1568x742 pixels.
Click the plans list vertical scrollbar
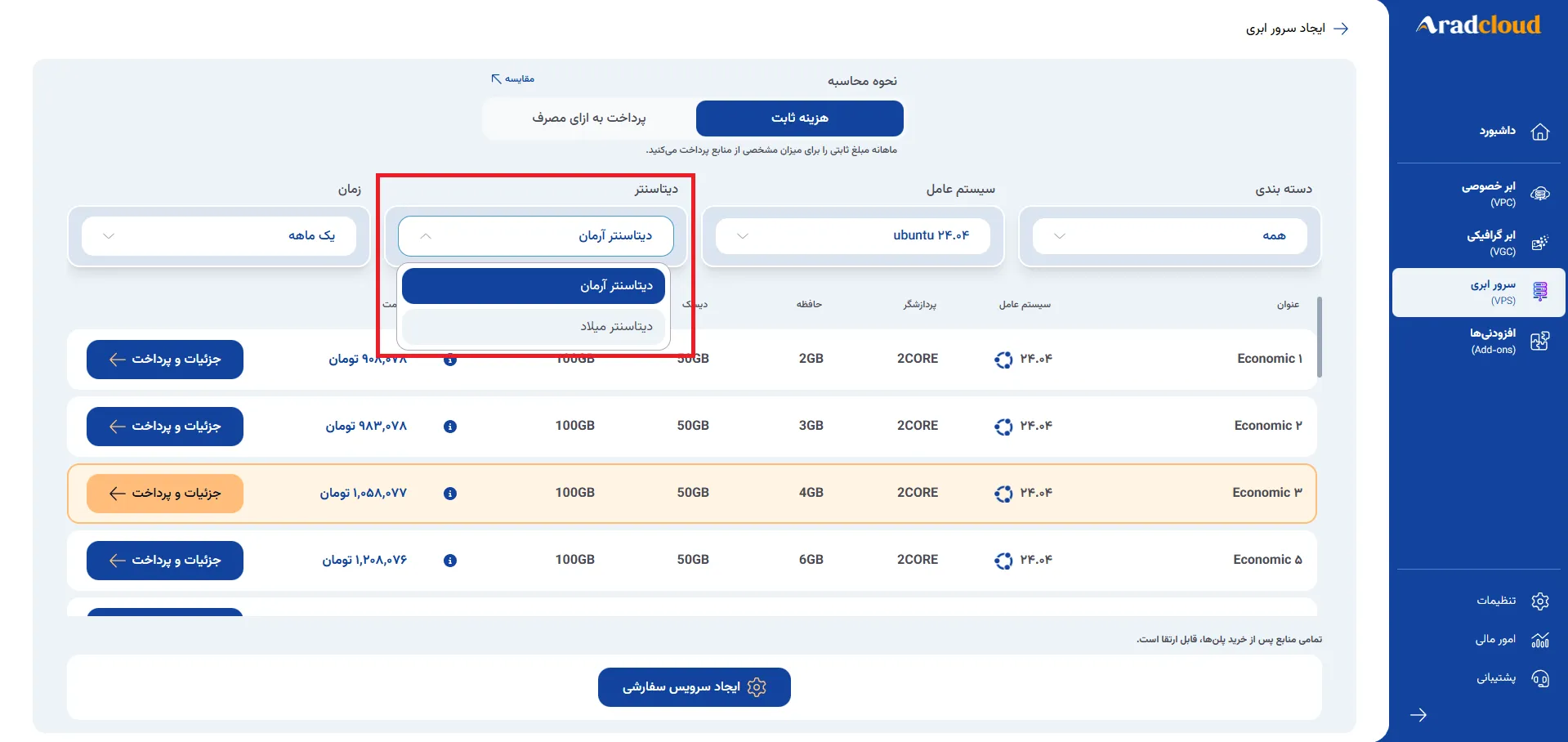click(x=1320, y=337)
